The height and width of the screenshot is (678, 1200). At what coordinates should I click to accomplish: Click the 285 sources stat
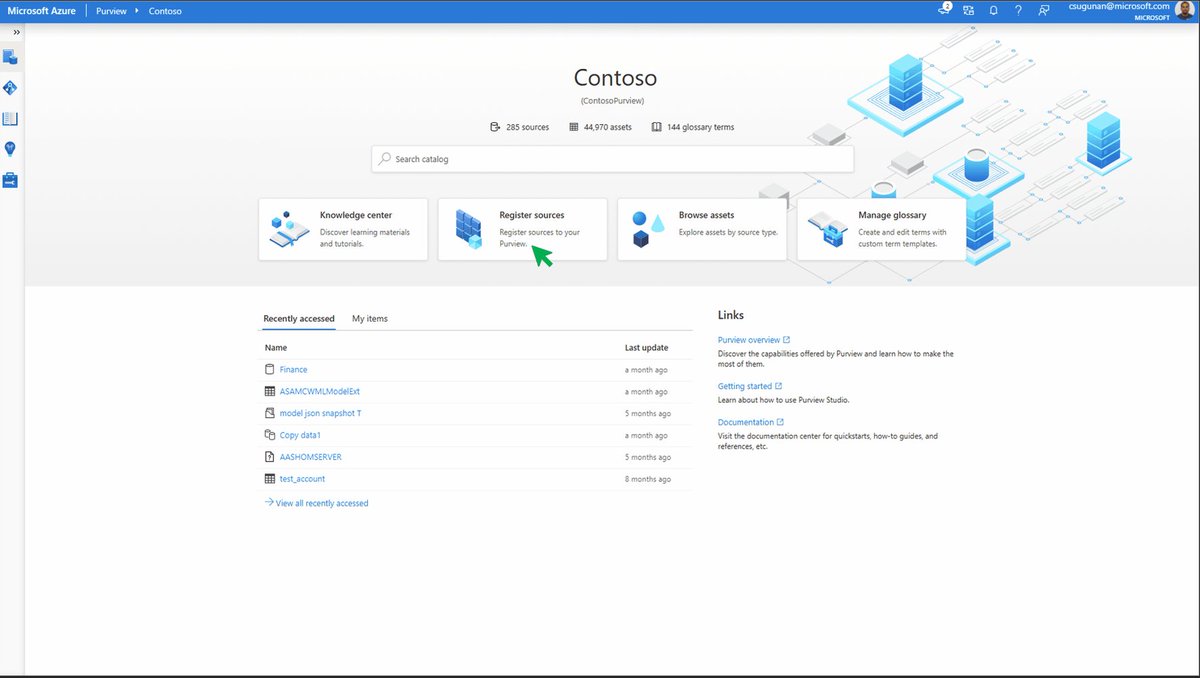[519, 127]
